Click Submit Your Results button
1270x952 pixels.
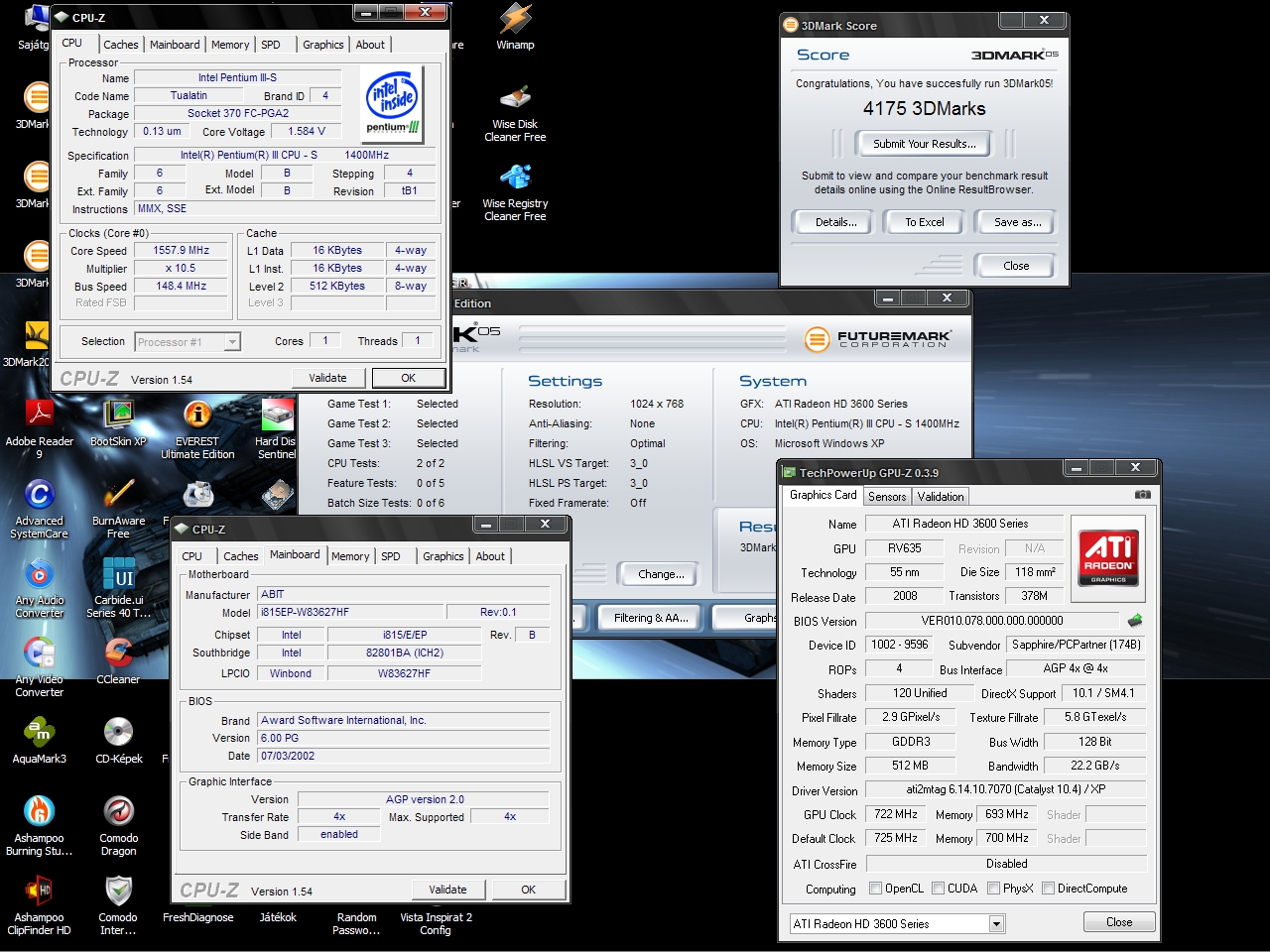tap(925, 144)
